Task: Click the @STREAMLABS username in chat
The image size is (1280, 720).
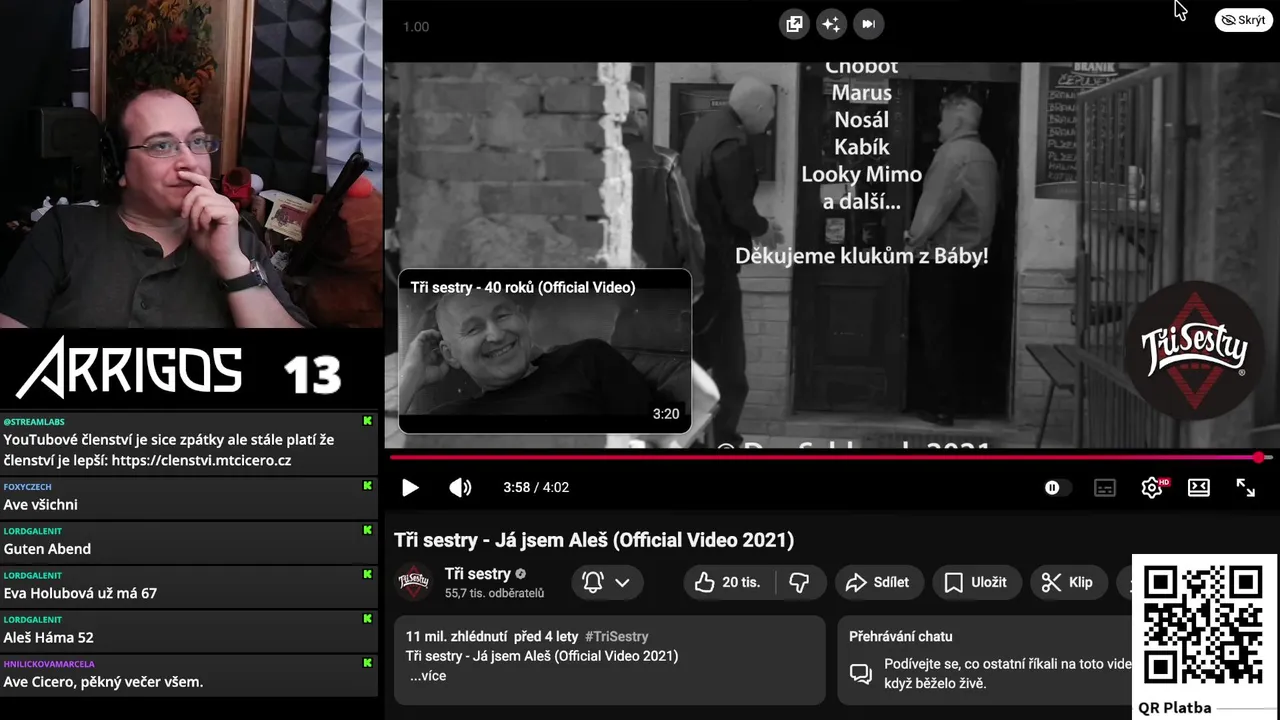Action: [34, 422]
